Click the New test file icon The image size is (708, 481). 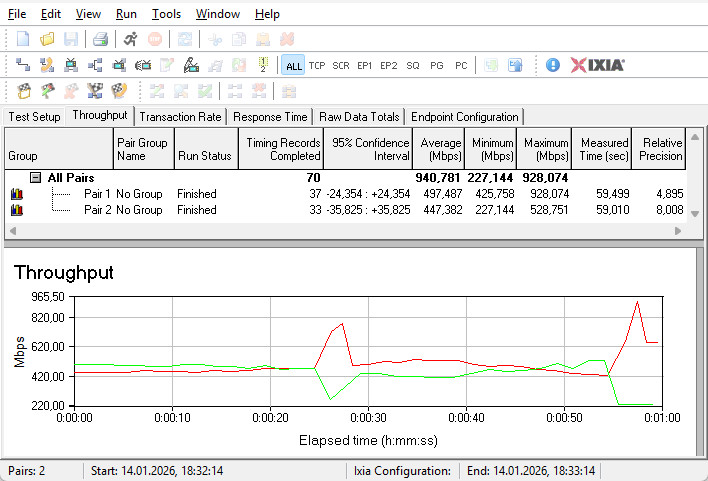(x=23, y=39)
